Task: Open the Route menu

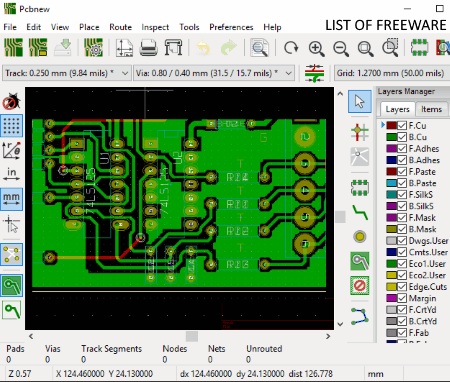Action: pyautogui.click(x=120, y=27)
